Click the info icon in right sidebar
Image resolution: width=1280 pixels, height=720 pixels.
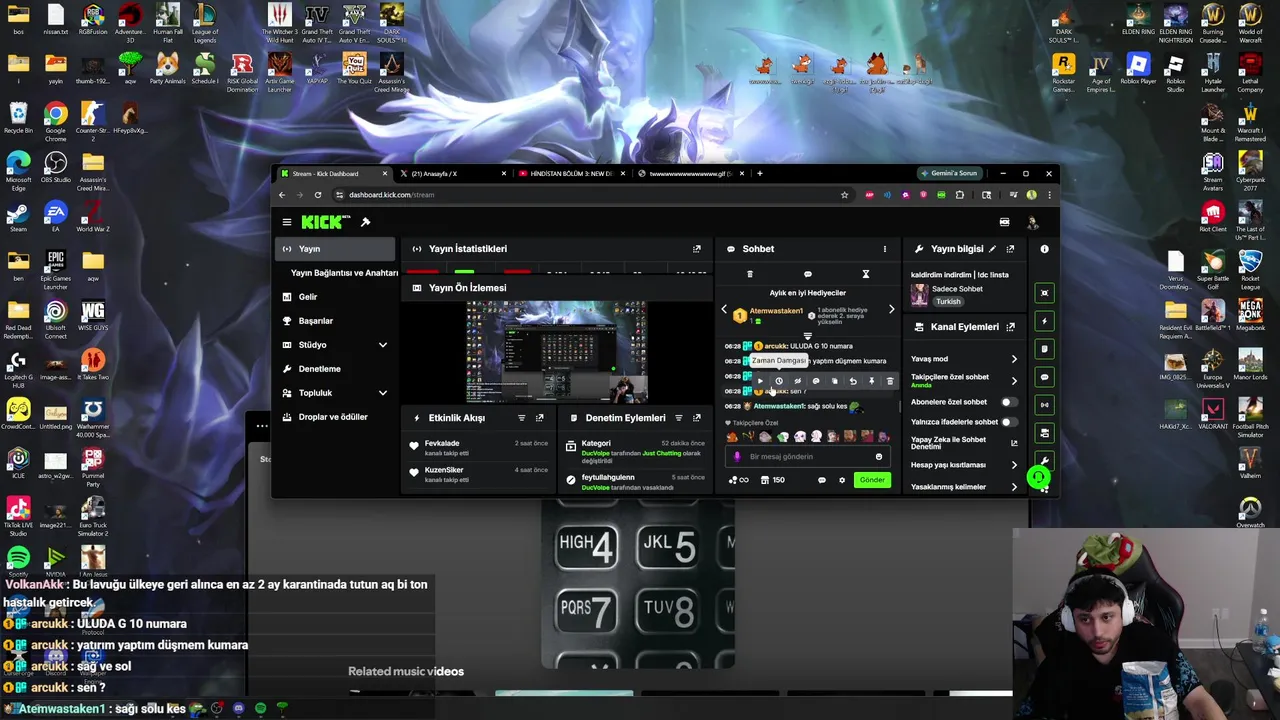coord(1044,249)
